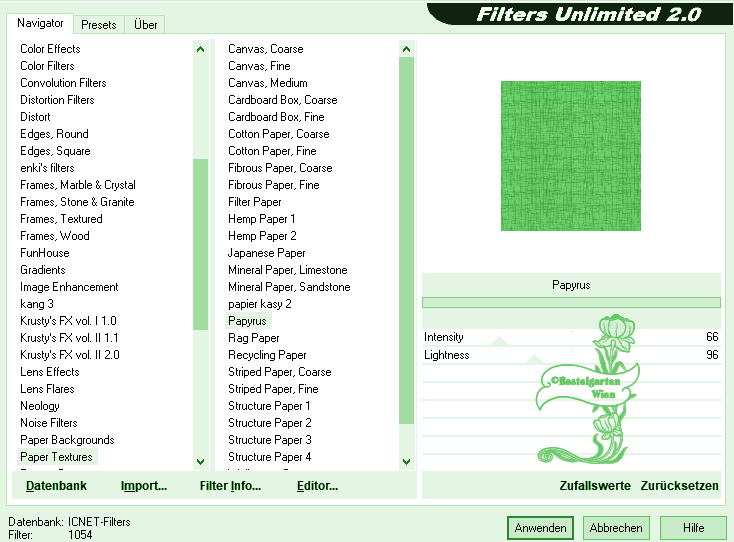Choose Canvas, Coarse filter
The height and width of the screenshot is (542, 734).
[x=266, y=49]
